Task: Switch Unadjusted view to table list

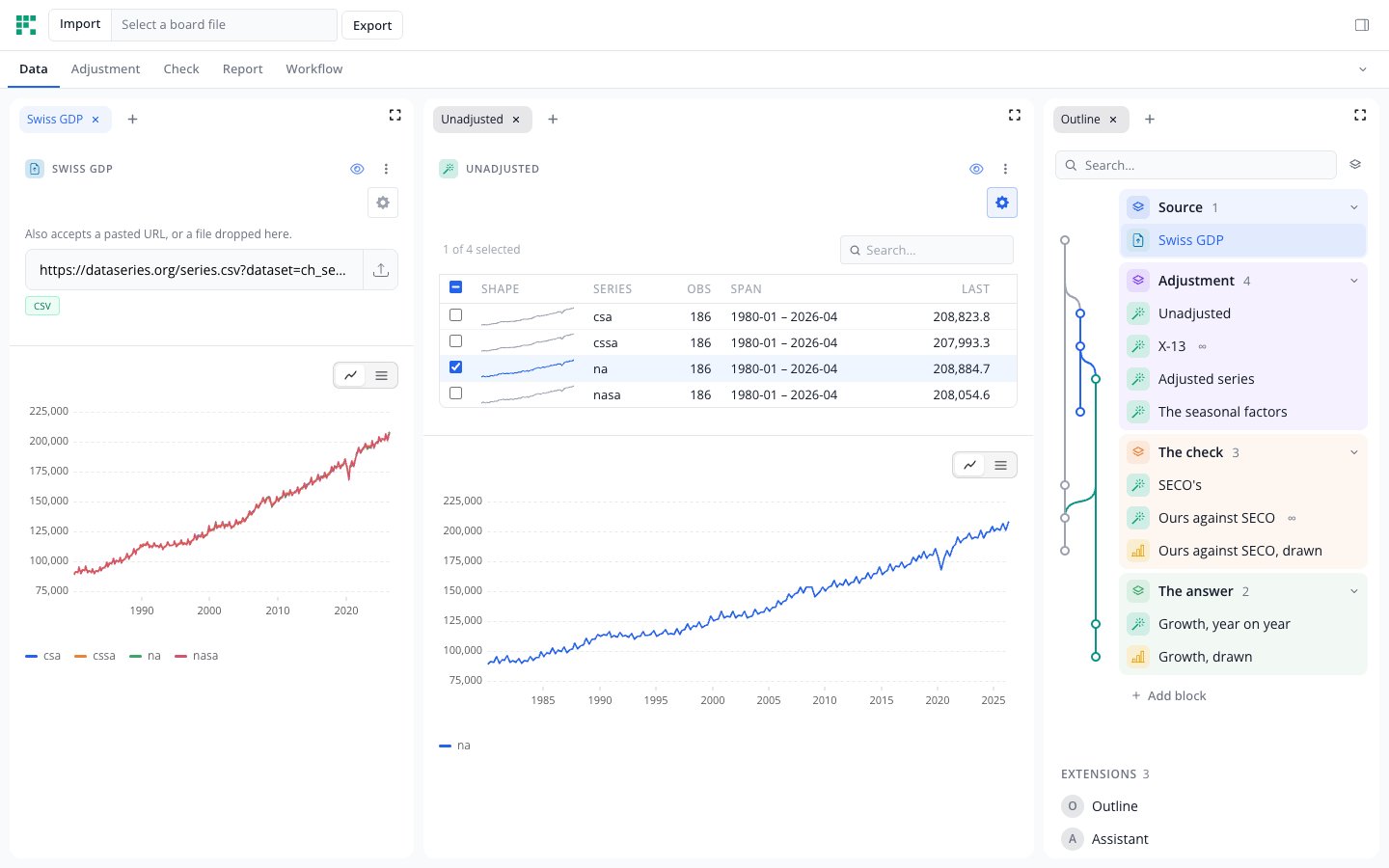Action: point(1001,465)
